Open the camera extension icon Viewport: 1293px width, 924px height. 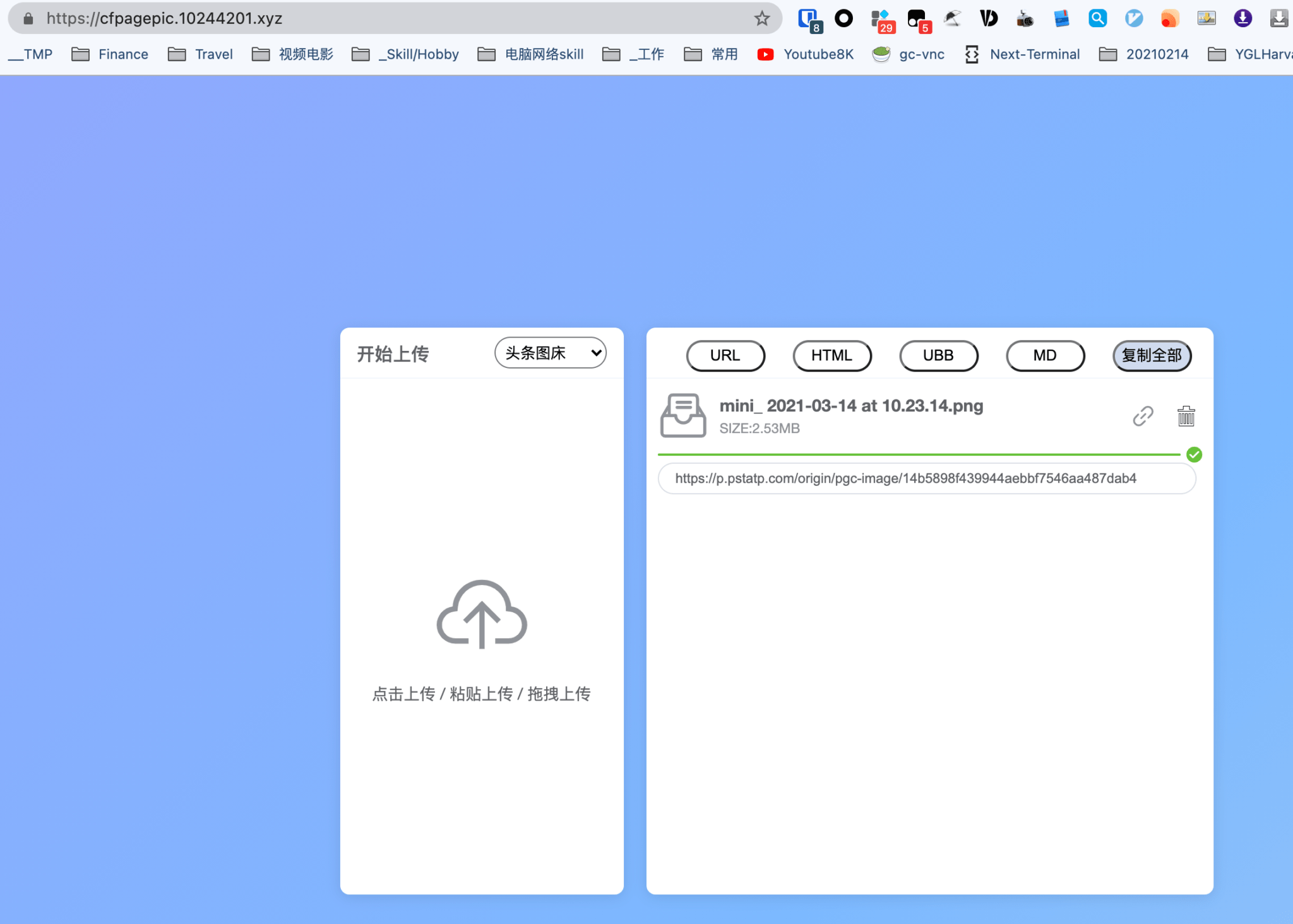click(x=1025, y=18)
